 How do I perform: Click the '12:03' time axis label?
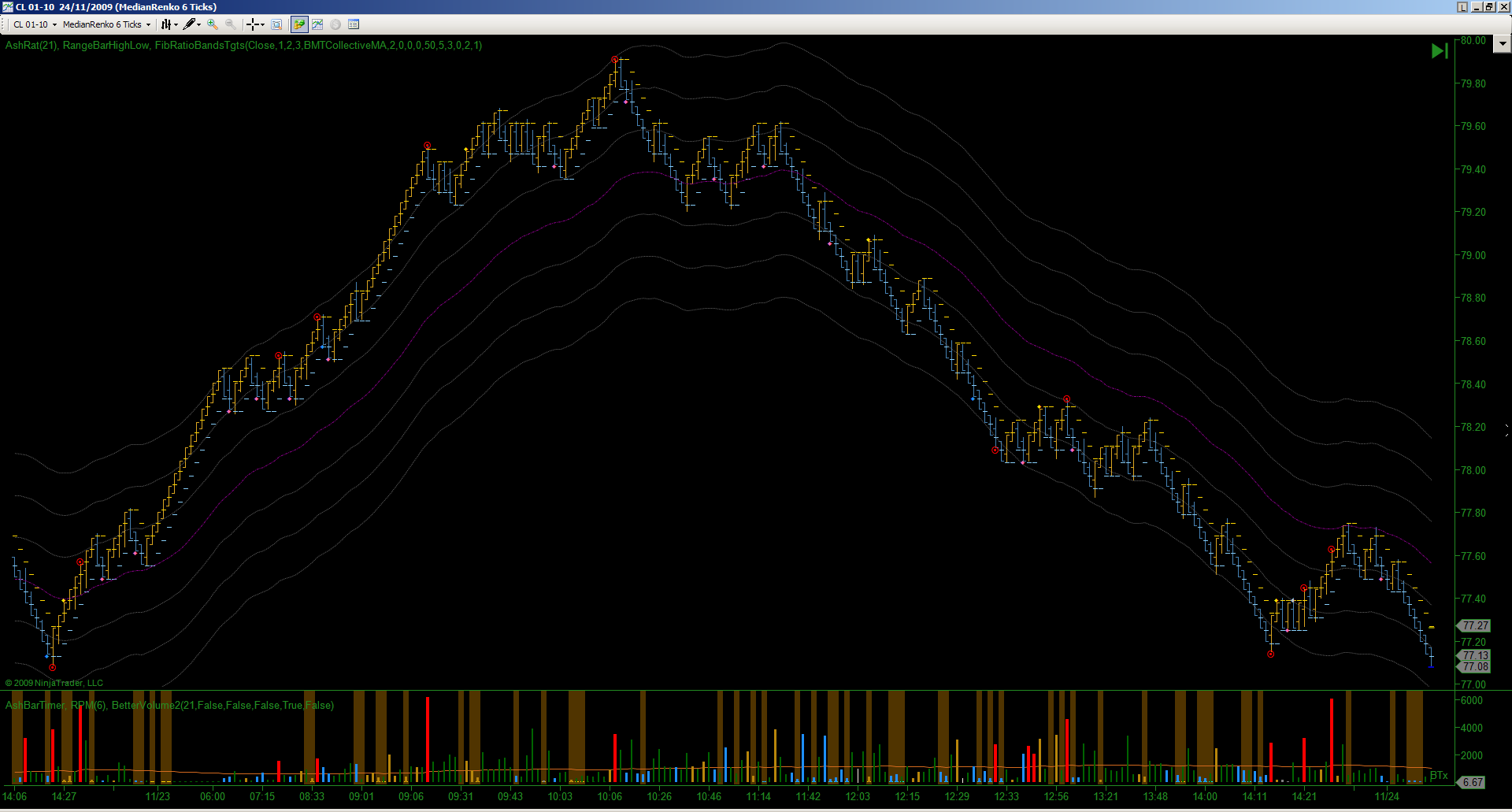[858, 796]
